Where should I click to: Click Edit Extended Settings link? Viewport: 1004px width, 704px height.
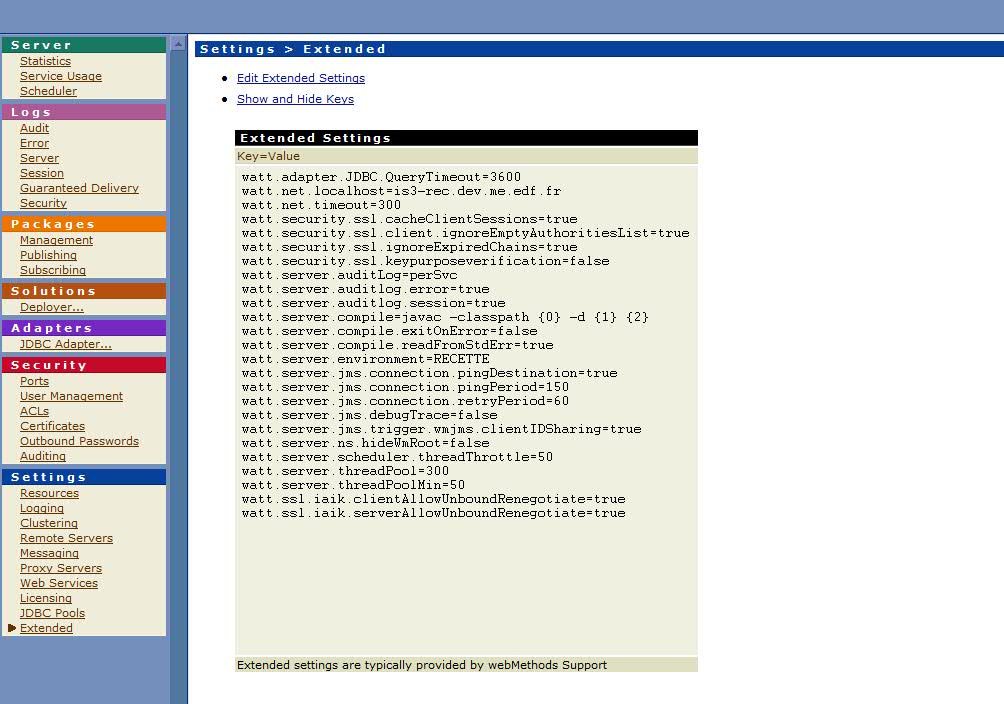tap(300, 78)
